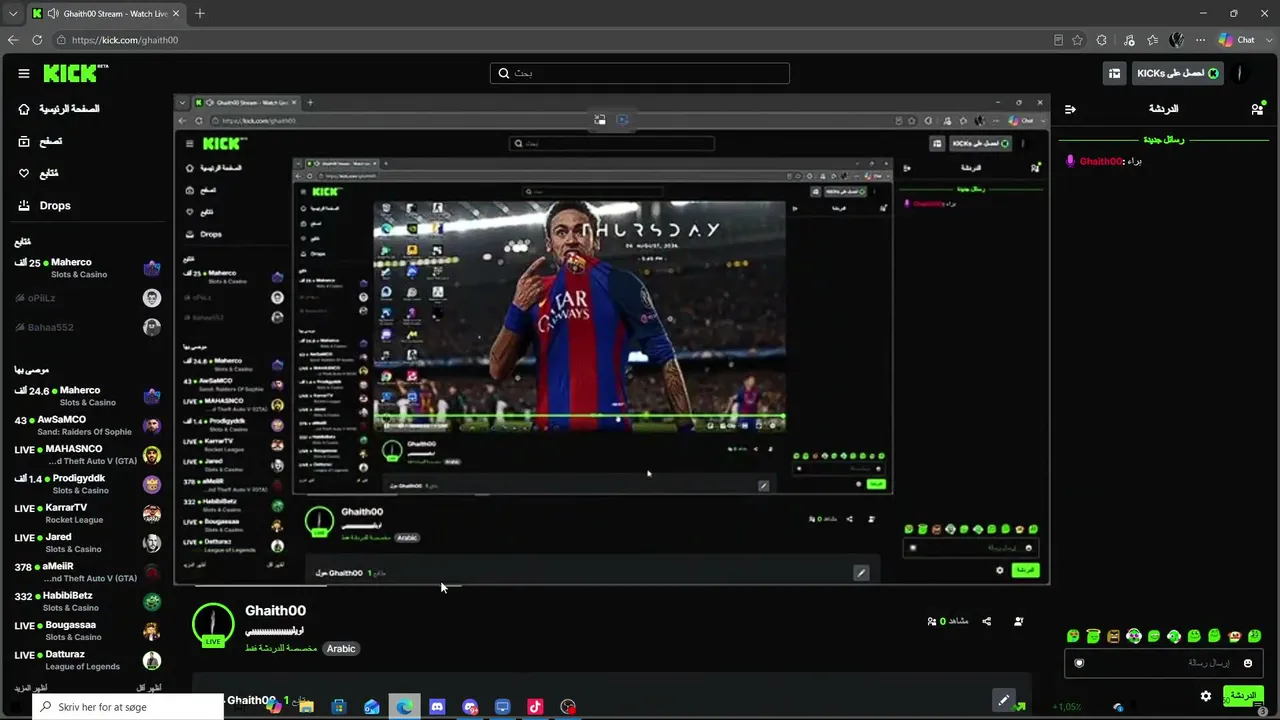This screenshot has width=1280, height=720.
Task: Click Ghaith00 username in chat message
Action: click(x=1100, y=161)
